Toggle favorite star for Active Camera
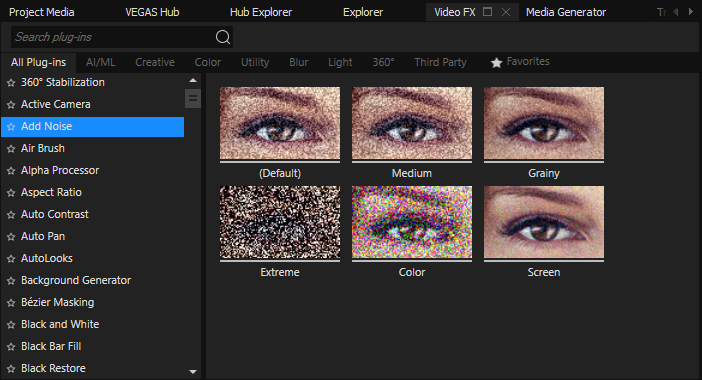The image size is (702, 380). (x=11, y=105)
